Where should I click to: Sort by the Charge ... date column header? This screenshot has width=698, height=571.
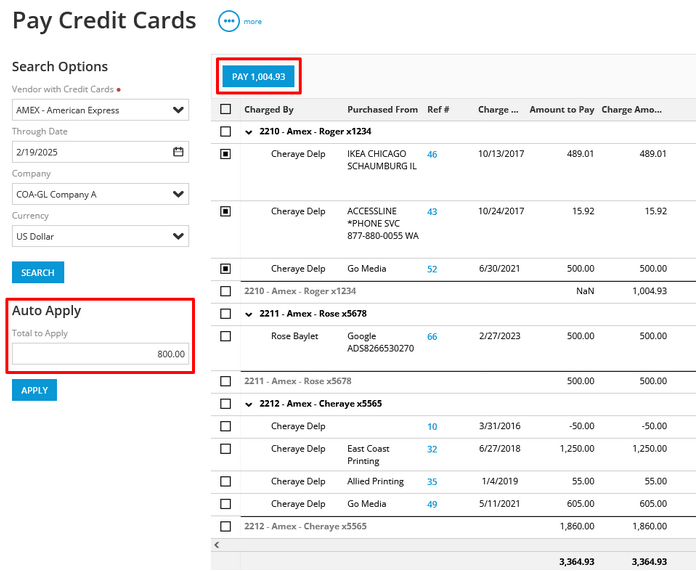[x=498, y=109]
